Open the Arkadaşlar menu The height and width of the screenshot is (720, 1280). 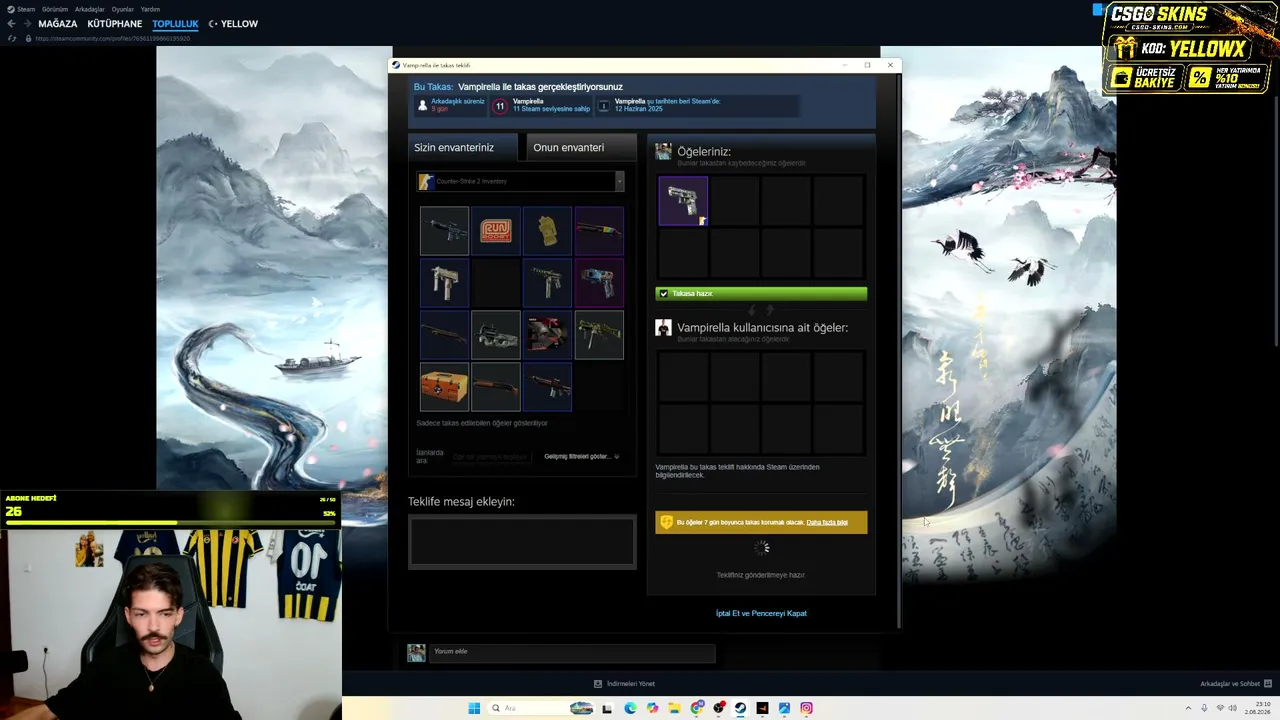[90, 9]
